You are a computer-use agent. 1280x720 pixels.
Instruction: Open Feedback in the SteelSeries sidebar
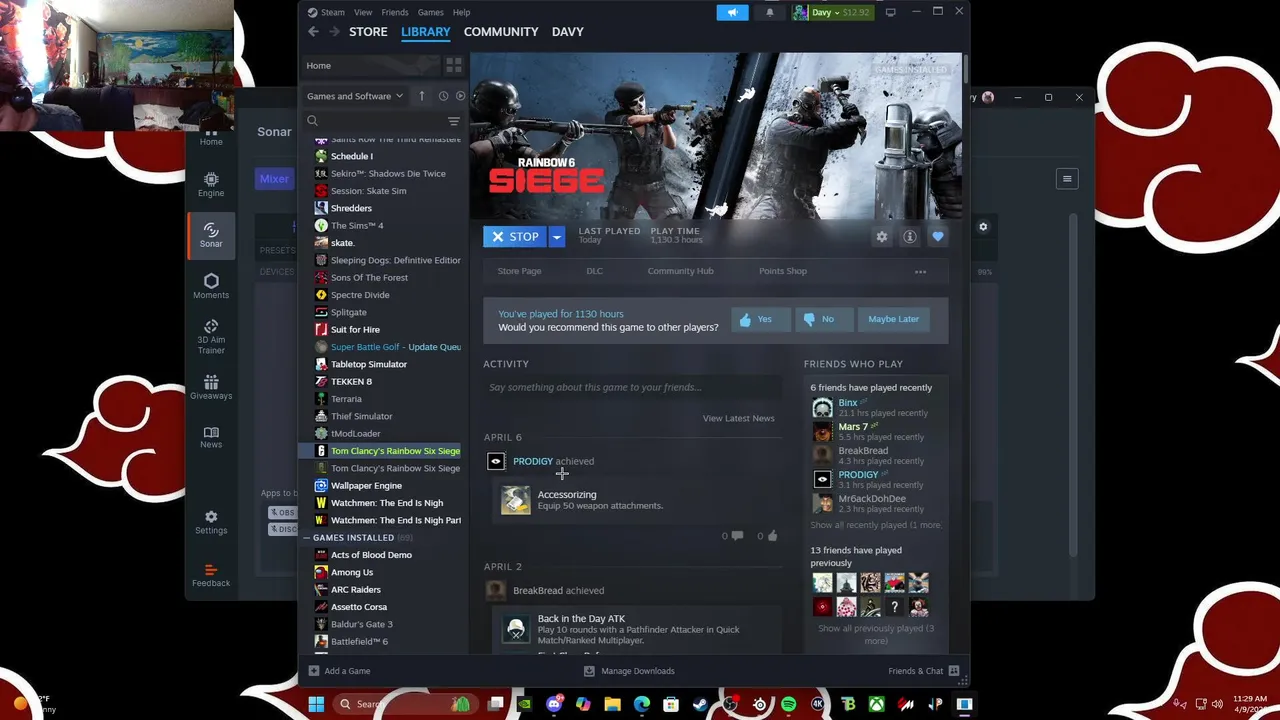click(211, 575)
